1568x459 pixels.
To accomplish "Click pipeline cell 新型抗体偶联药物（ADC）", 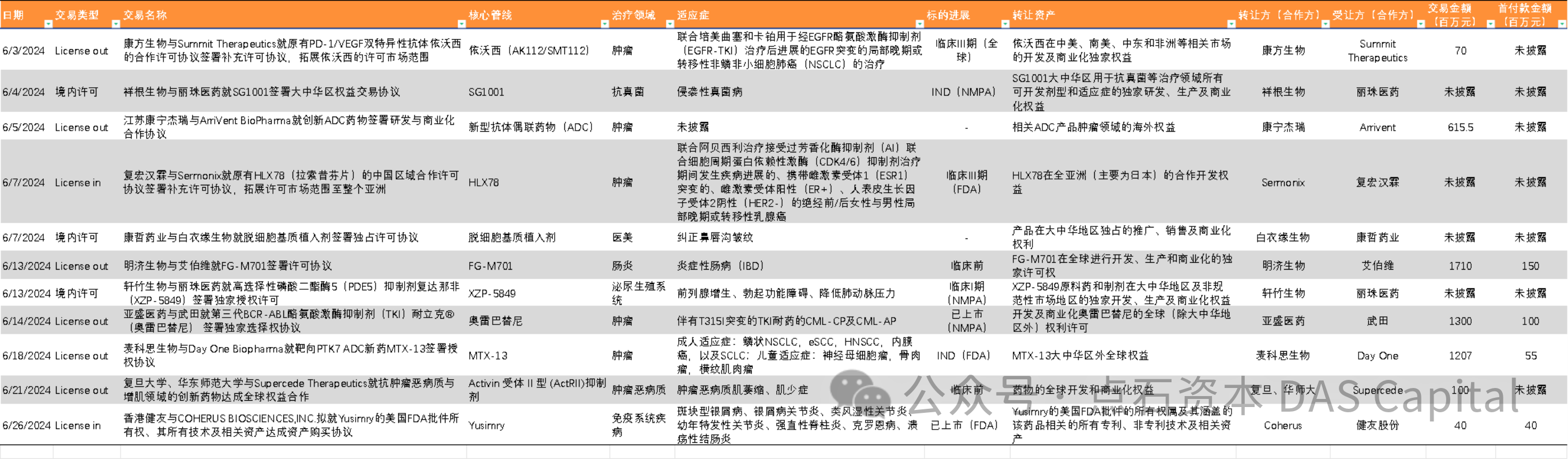I will tap(531, 127).
